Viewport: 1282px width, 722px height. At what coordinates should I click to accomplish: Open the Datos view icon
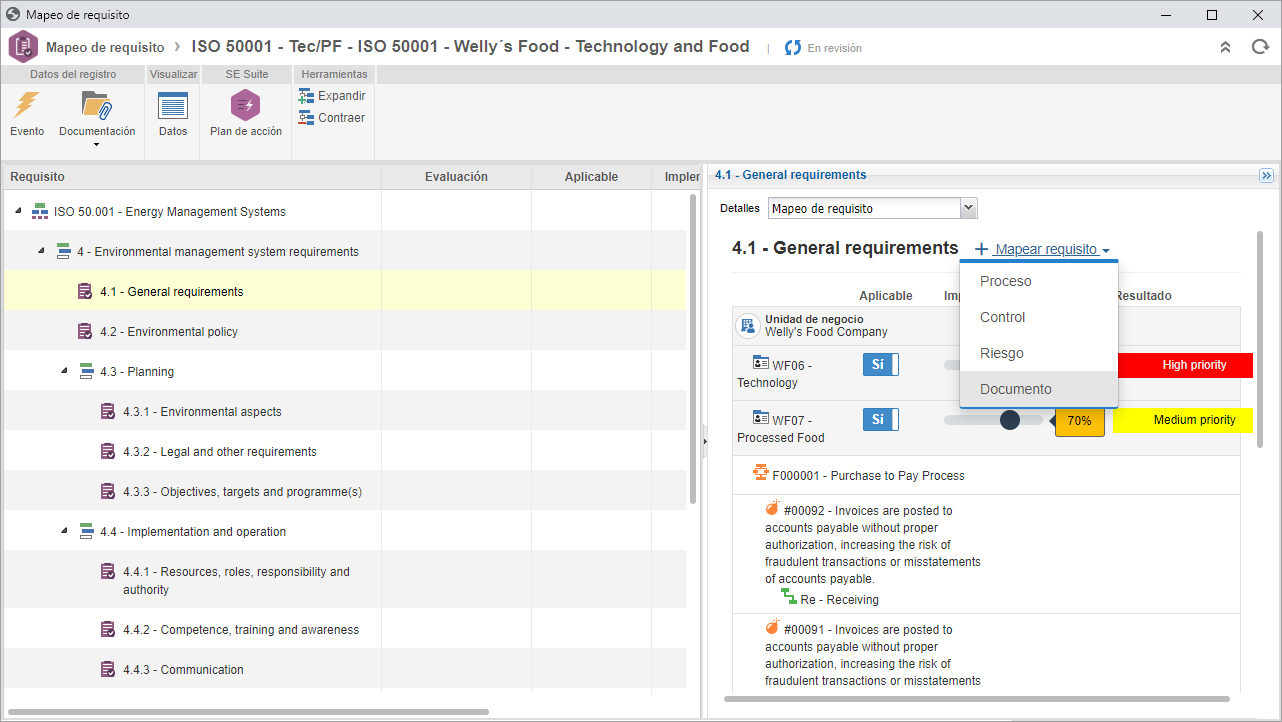(x=173, y=105)
